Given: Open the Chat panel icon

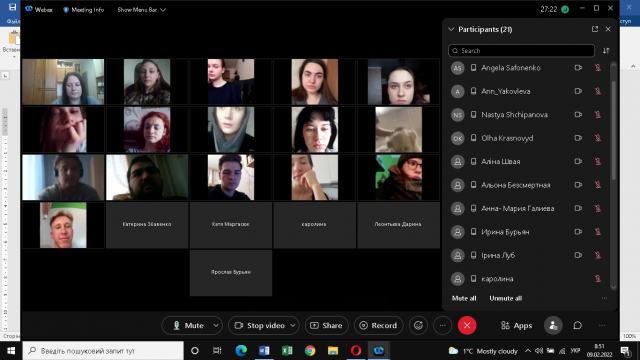Looking at the screenshot, I should pyautogui.click(x=578, y=325).
